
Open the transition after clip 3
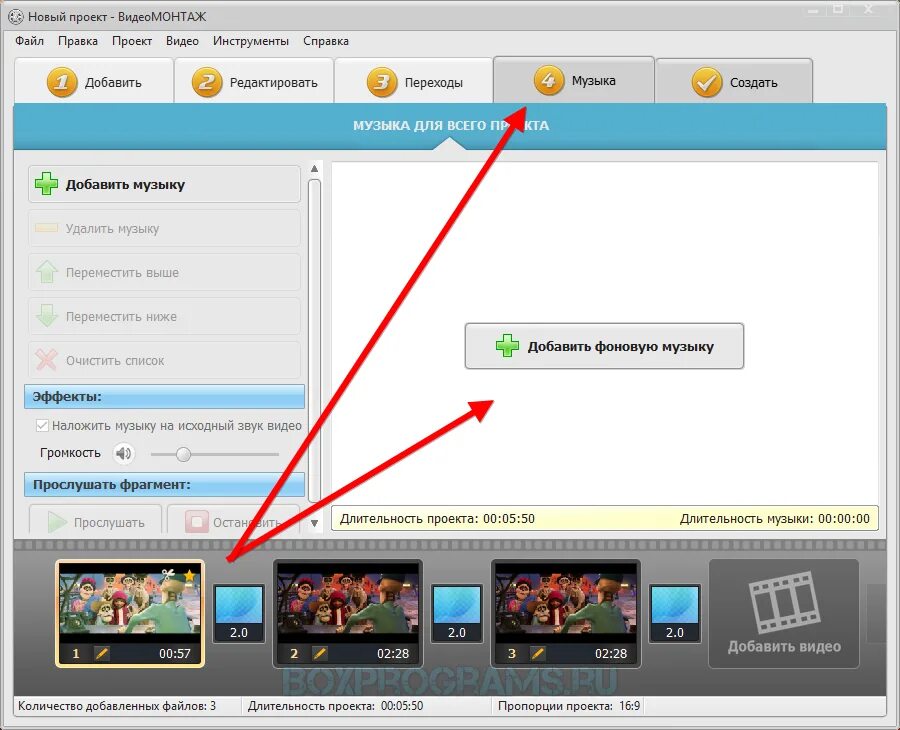(x=674, y=613)
